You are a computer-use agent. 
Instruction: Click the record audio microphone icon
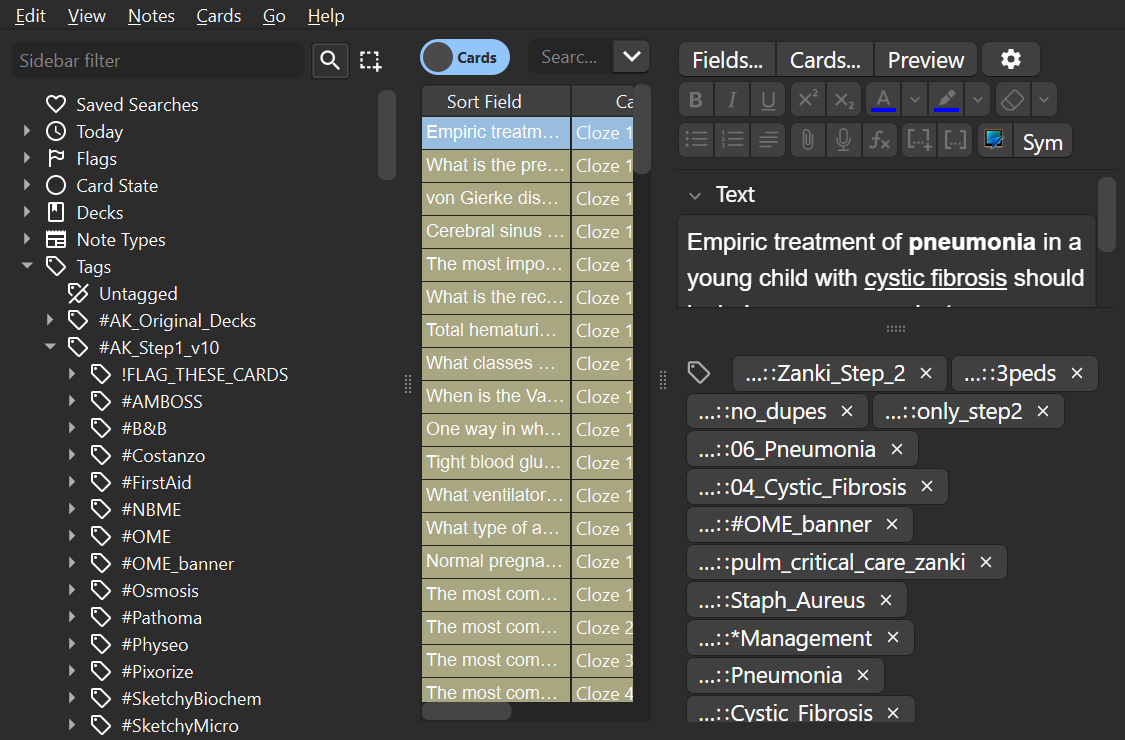[x=843, y=141]
